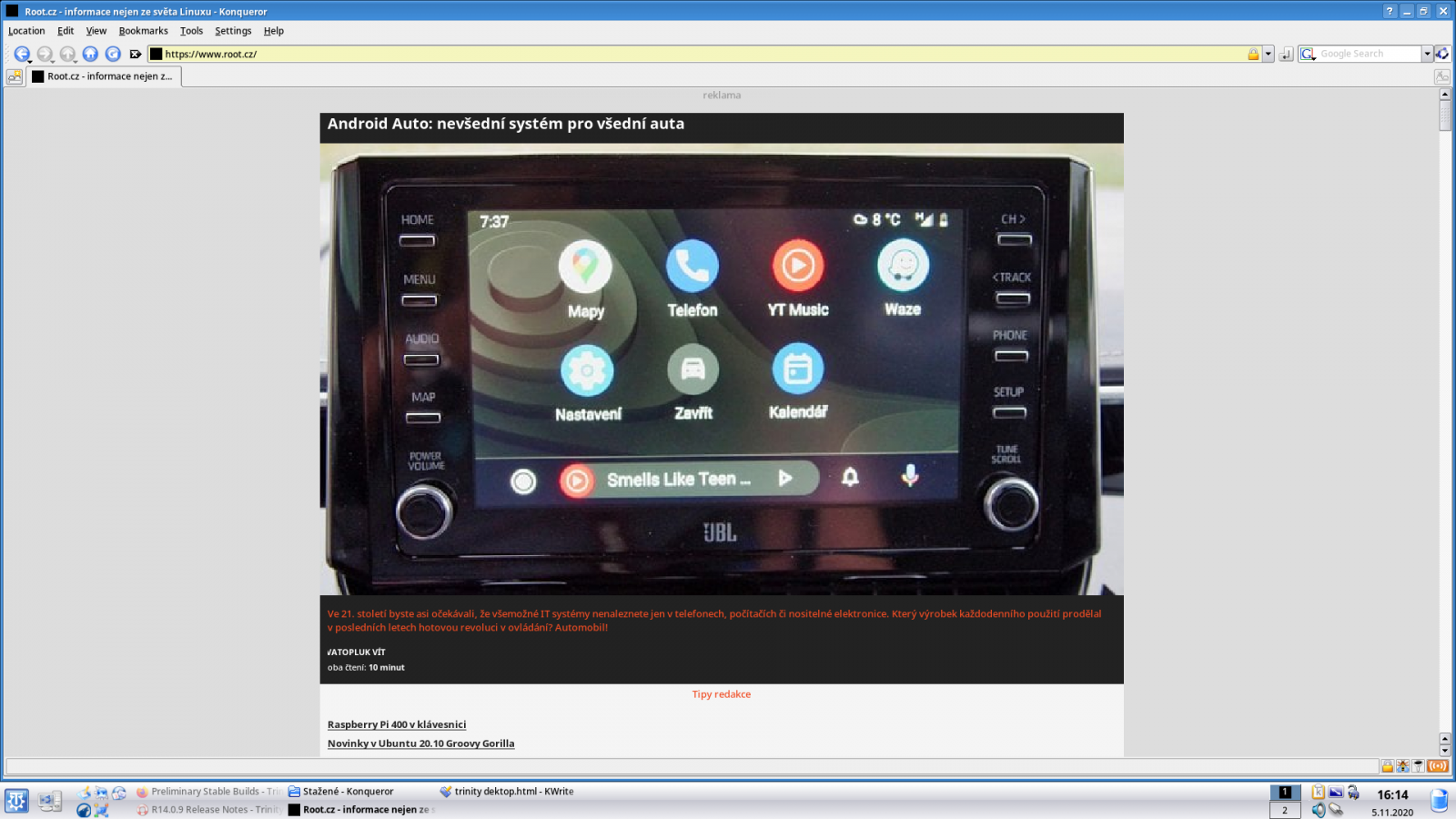Screen dimensions: 1456x819
Task: Switch to trinity dektop.html - KWrite window
Action: point(514,792)
